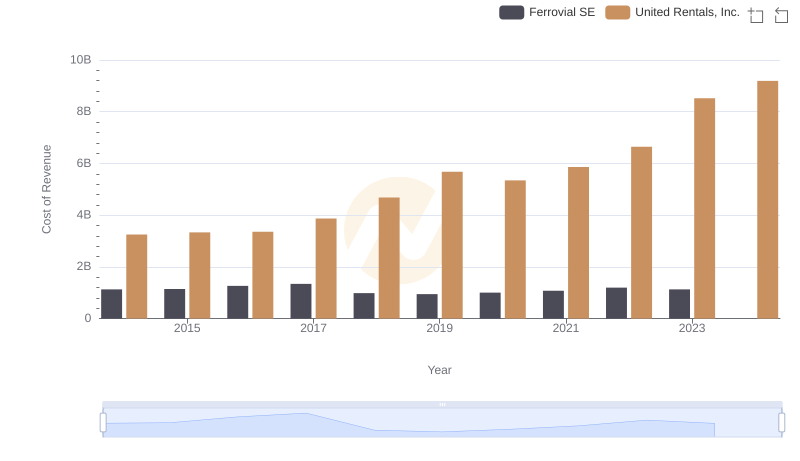Click the 8B y-axis label
Viewport: 800px width, 461px height.
[84, 111]
